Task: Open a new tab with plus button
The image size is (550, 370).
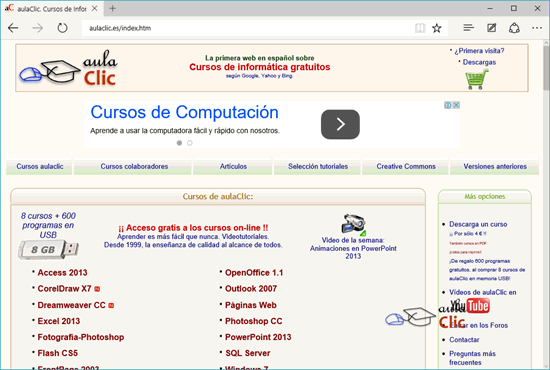Action: point(112,8)
